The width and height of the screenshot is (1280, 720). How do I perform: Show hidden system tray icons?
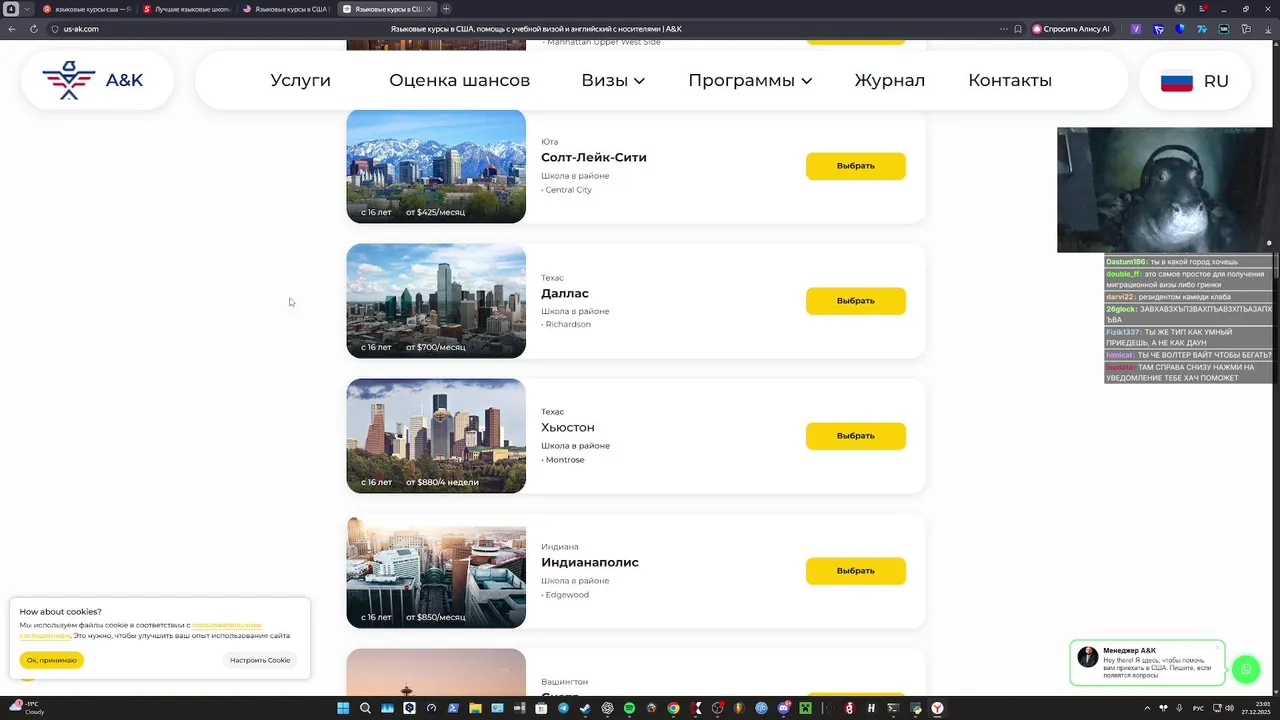(x=1146, y=708)
